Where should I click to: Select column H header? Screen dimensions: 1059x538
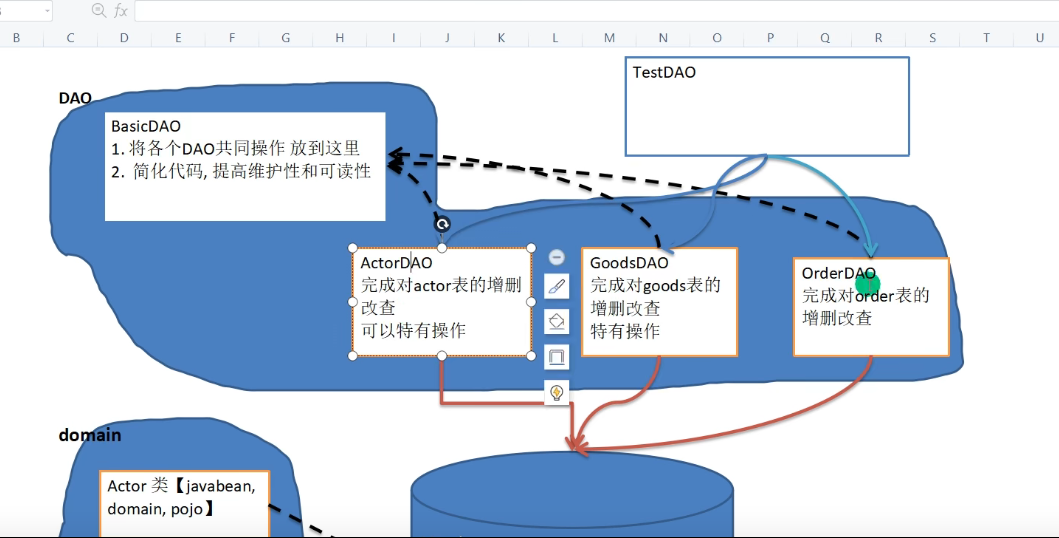pyautogui.click(x=340, y=38)
